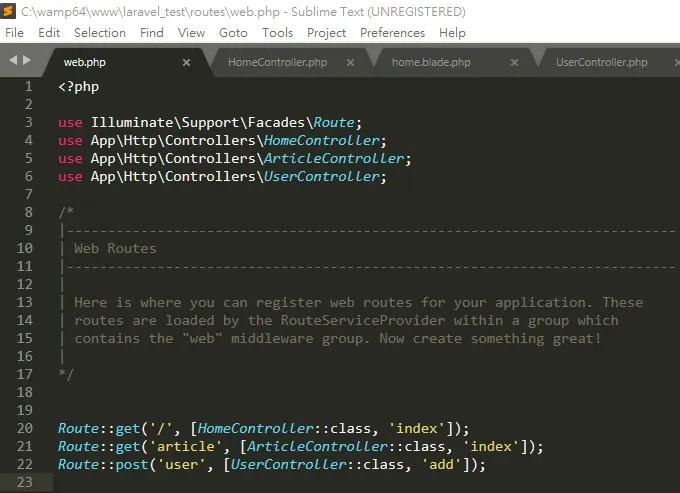
Task: Open the Goto menu
Action: [233, 33]
